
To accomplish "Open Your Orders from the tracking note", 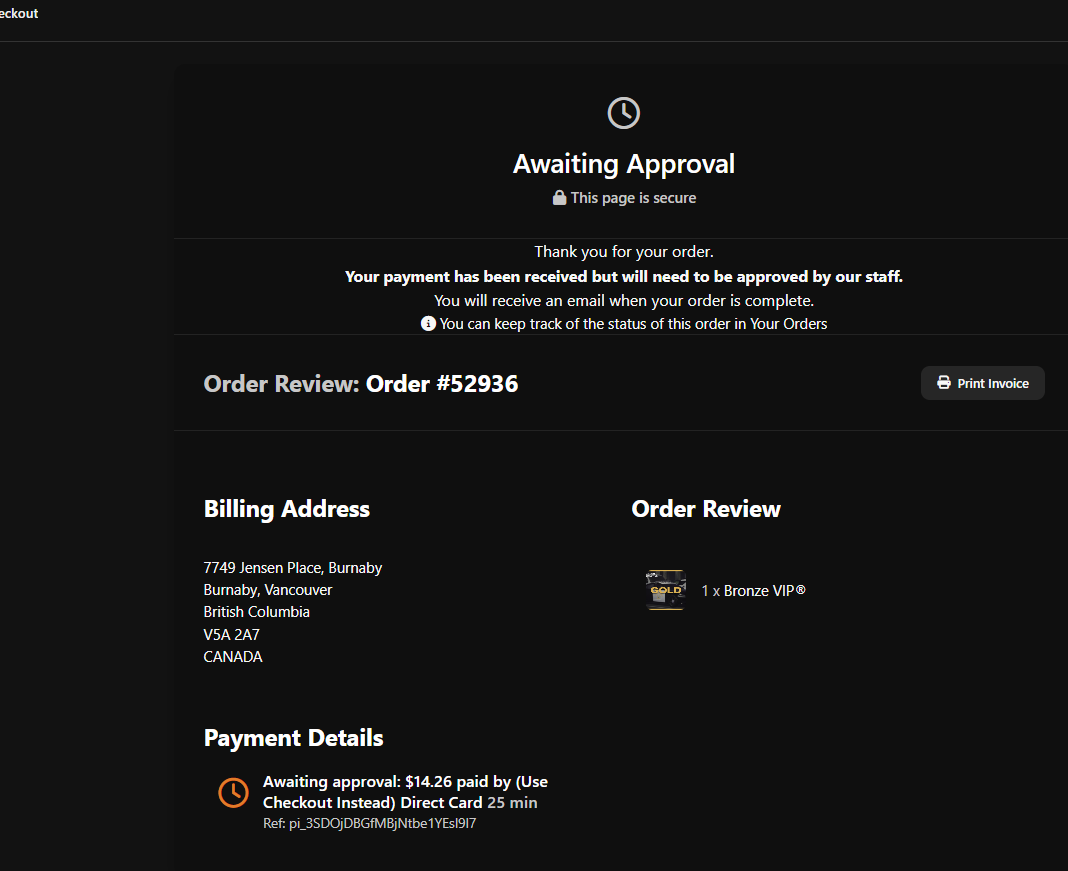I will point(788,324).
